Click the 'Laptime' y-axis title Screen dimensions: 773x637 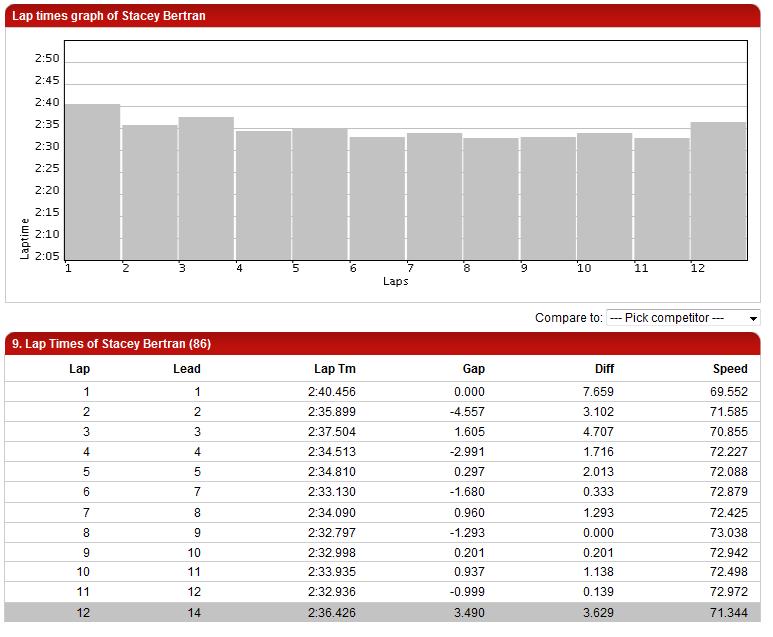[25, 239]
